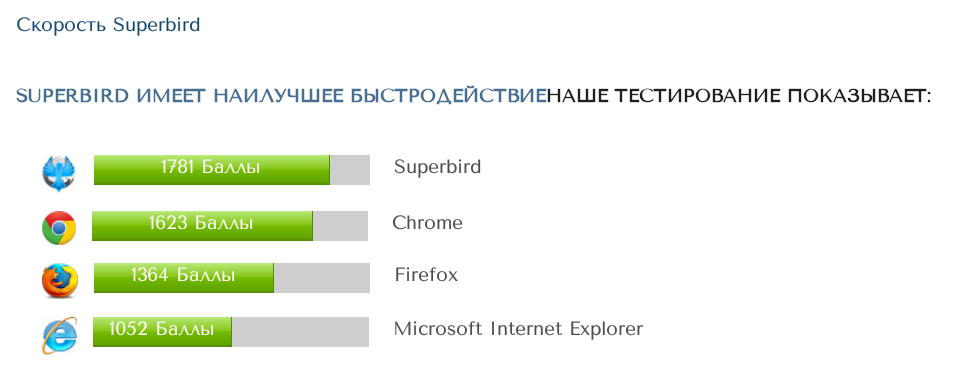Image resolution: width=960 pixels, height=375 pixels.
Task: Click the Superbird имеет наилучшее быстродействие text
Action: [x=281, y=96]
